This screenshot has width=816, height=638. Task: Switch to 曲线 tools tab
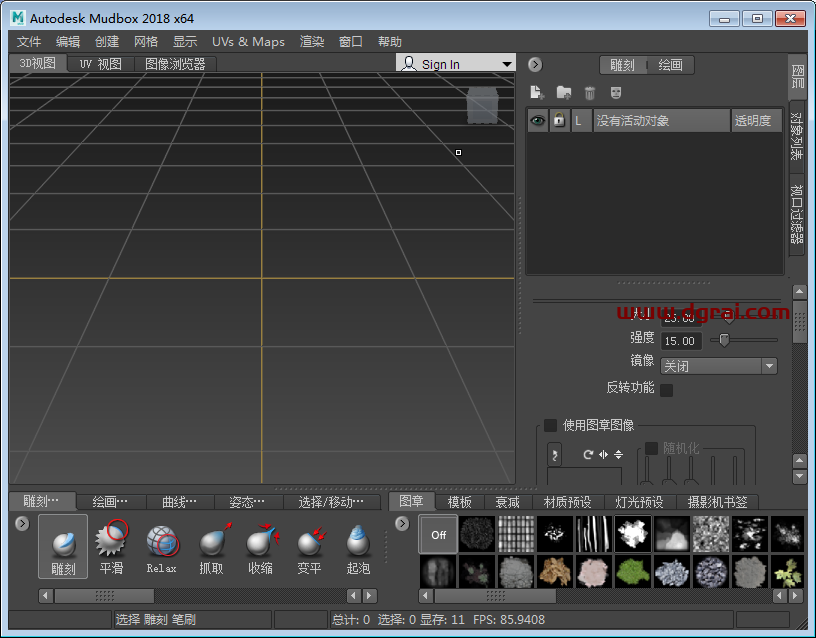(x=180, y=502)
